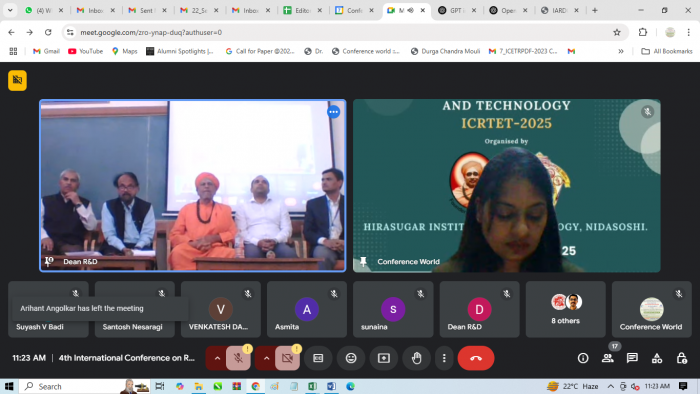Toggle the camera off button

[x=287, y=358]
